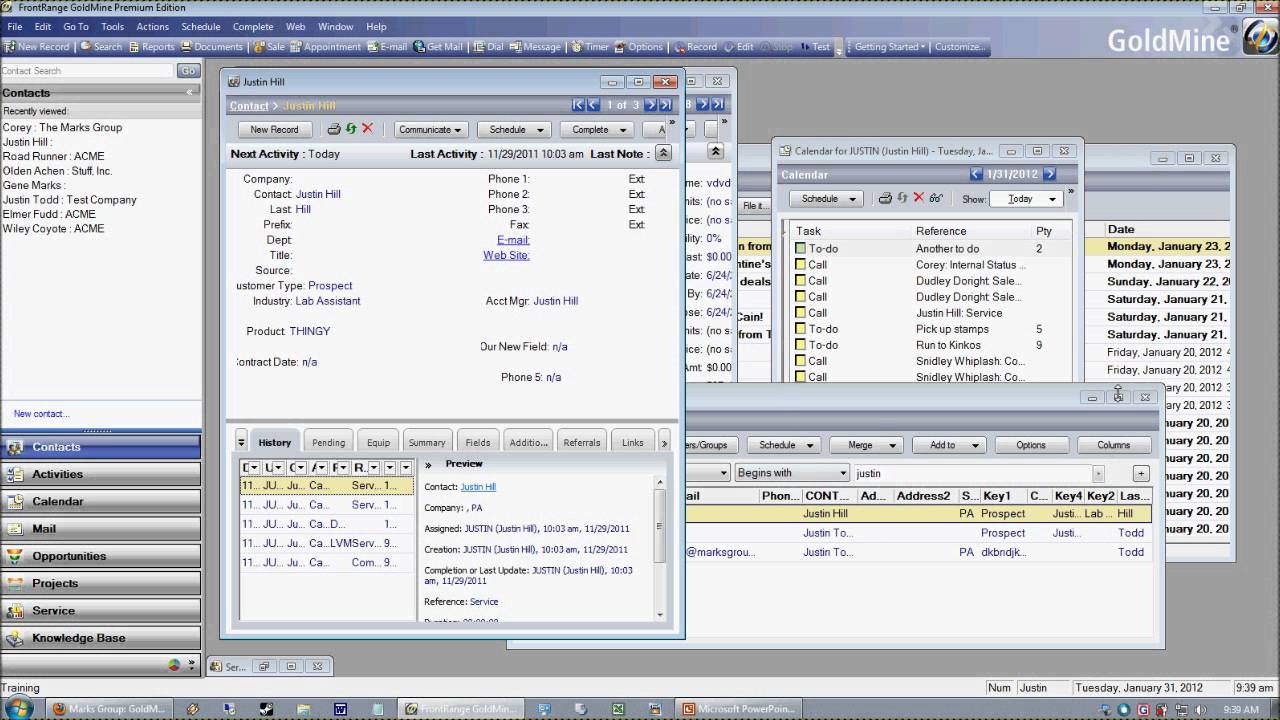
Task: Click the glasses preview icon in Calendar
Action: pyautogui.click(x=936, y=198)
